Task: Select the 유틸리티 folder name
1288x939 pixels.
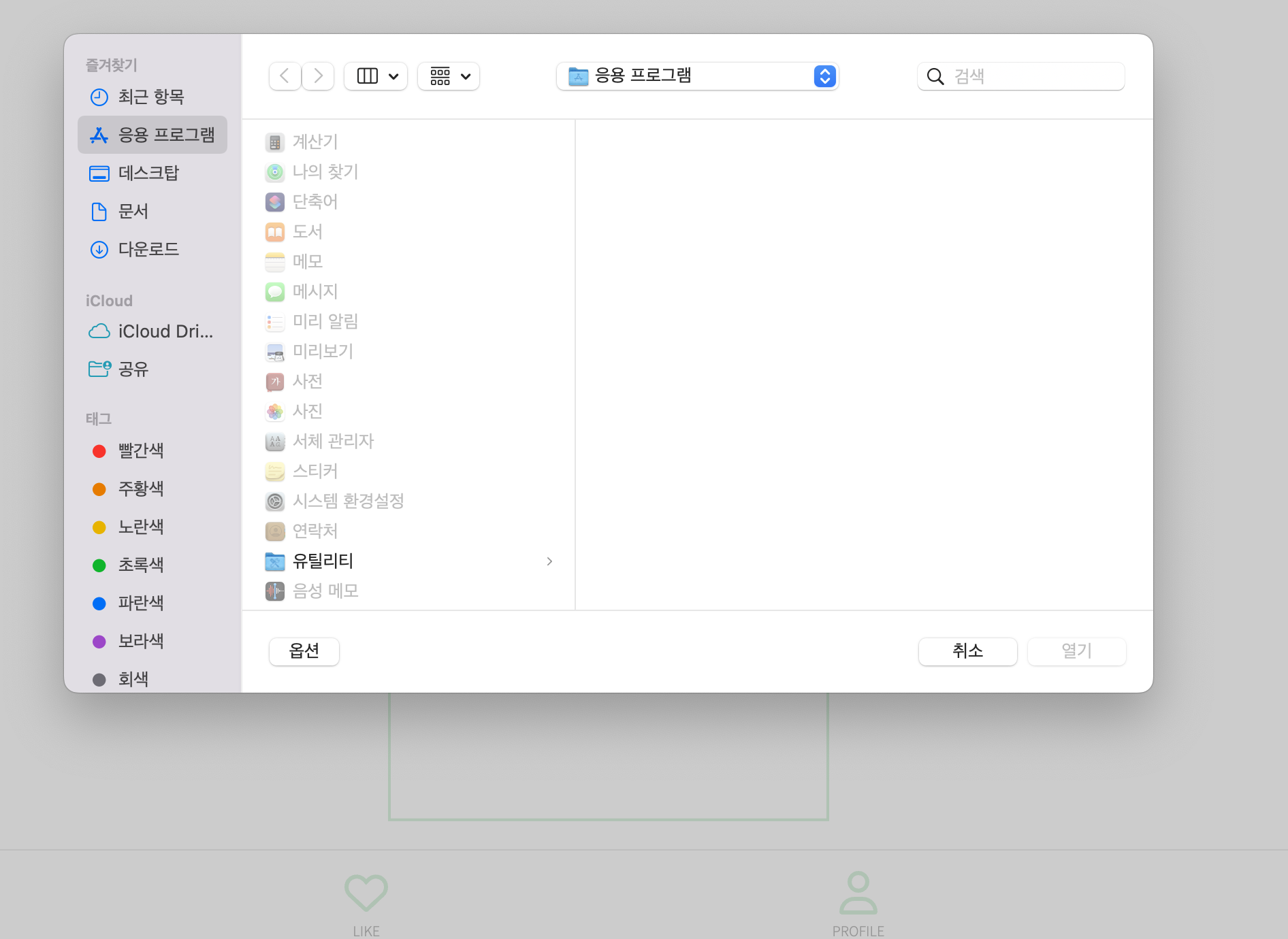Action: point(323,561)
